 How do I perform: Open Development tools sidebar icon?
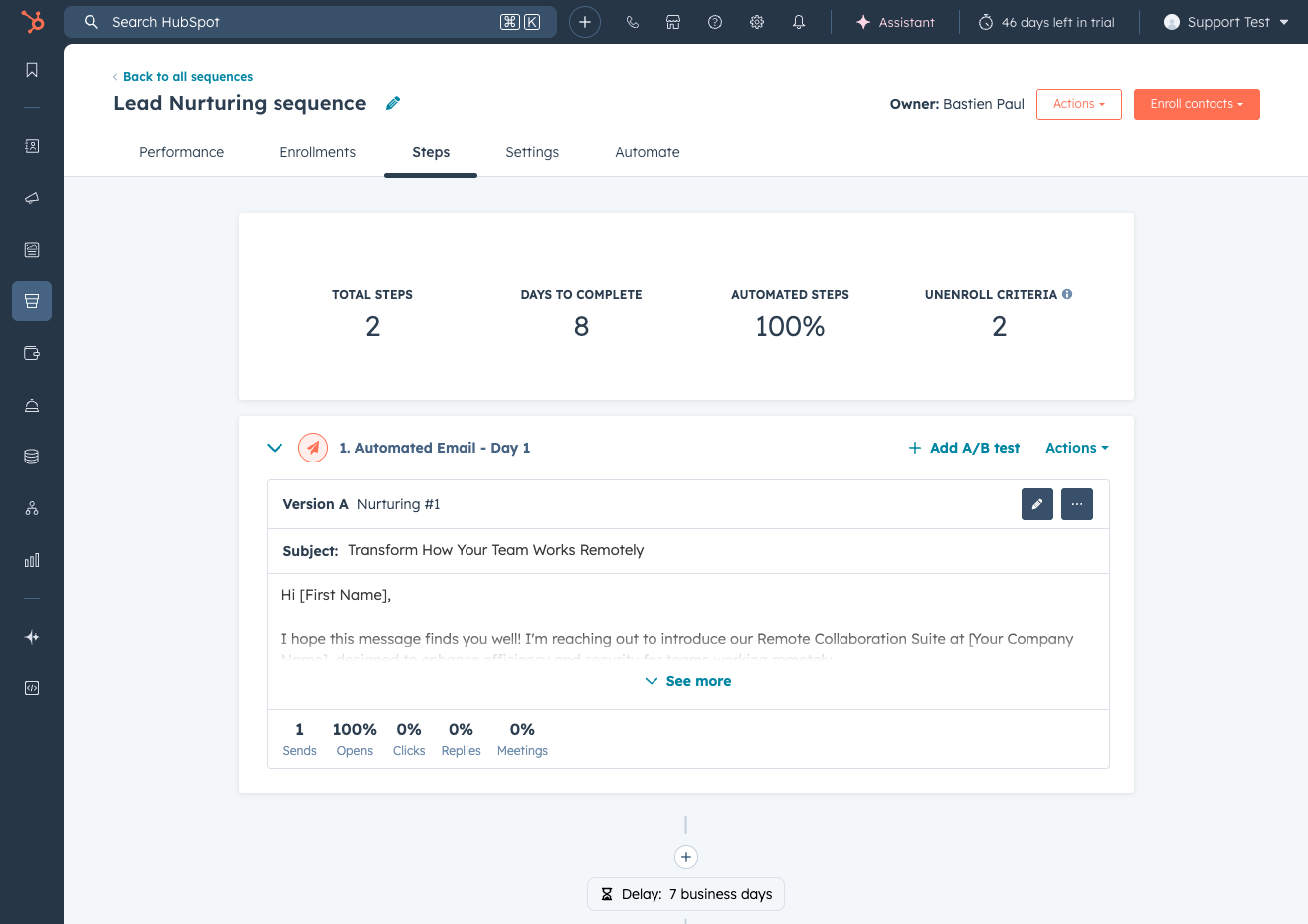32,688
